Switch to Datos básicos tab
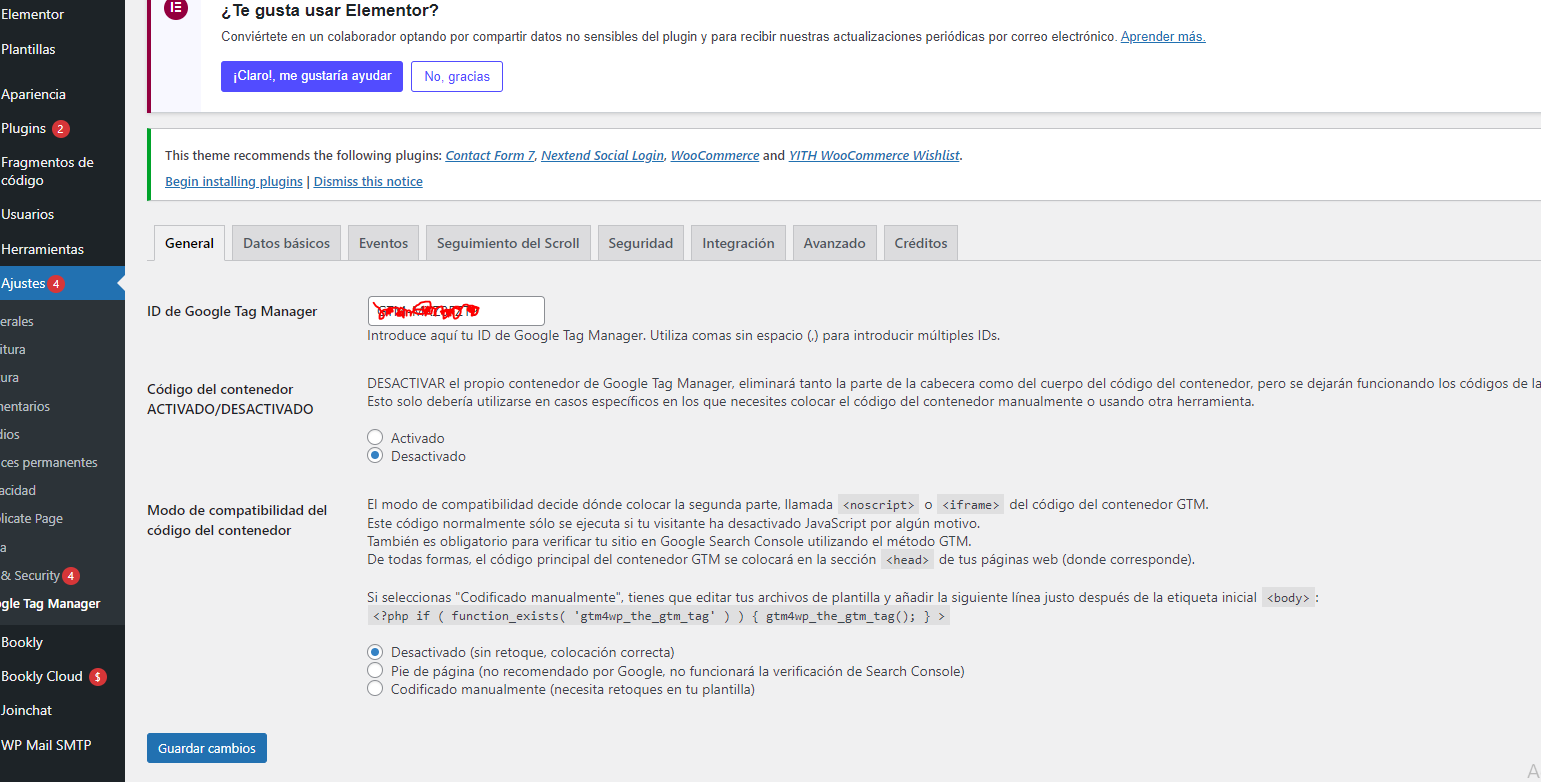Viewport: 1541px width, 782px height. click(286, 243)
